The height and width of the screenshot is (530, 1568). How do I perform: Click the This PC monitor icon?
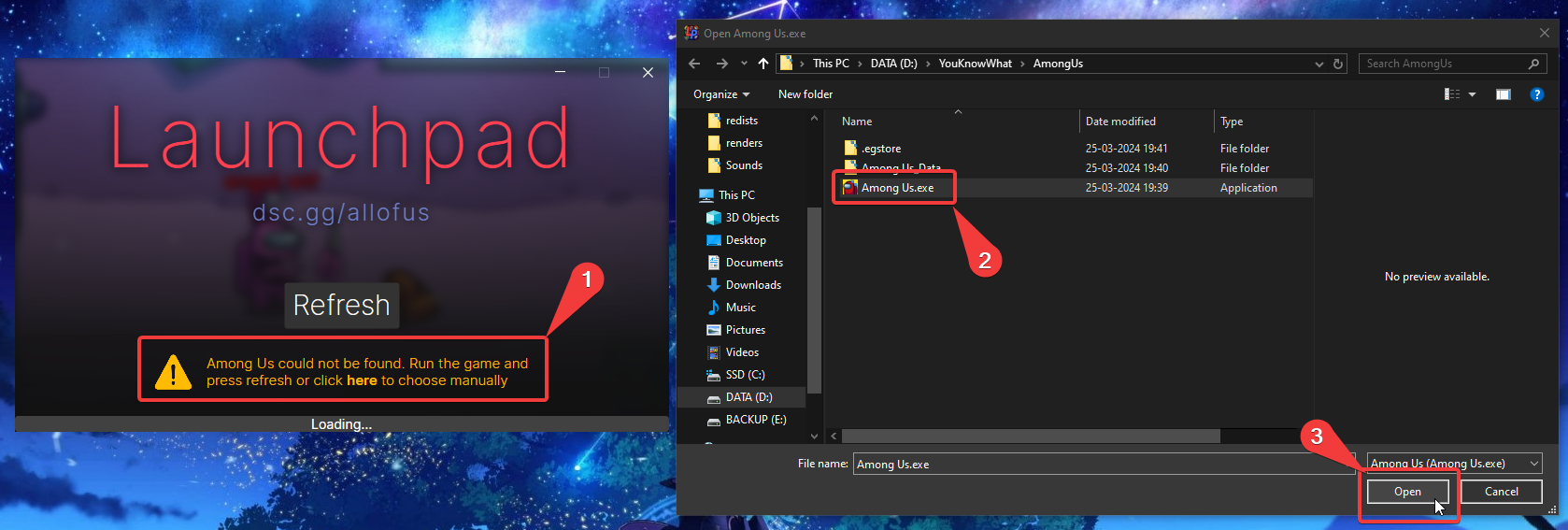click(706, 195)
